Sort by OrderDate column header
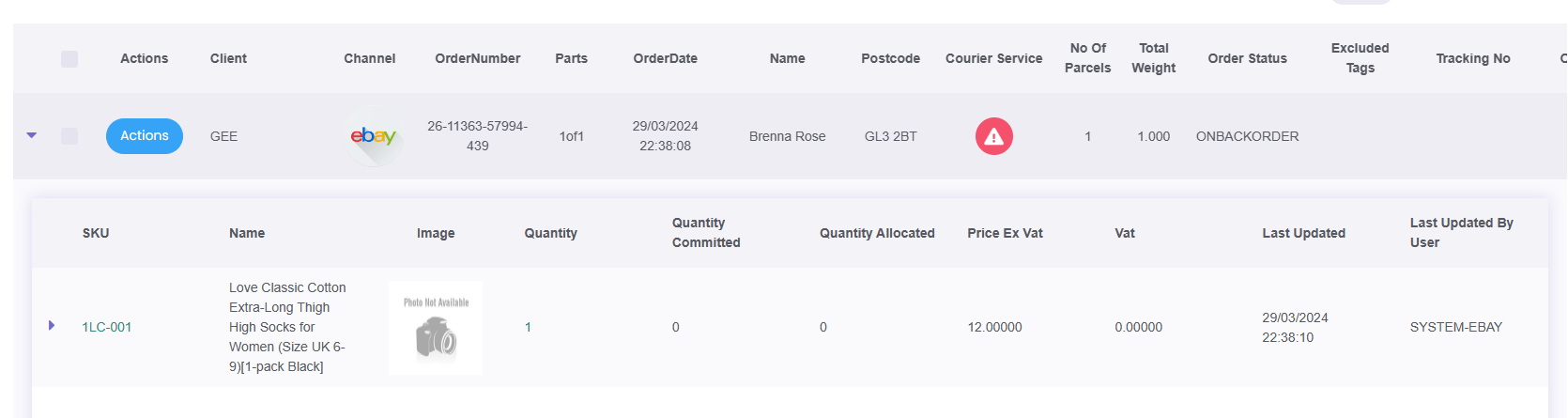Screen dimensions: 1568x418 (665, 58)
